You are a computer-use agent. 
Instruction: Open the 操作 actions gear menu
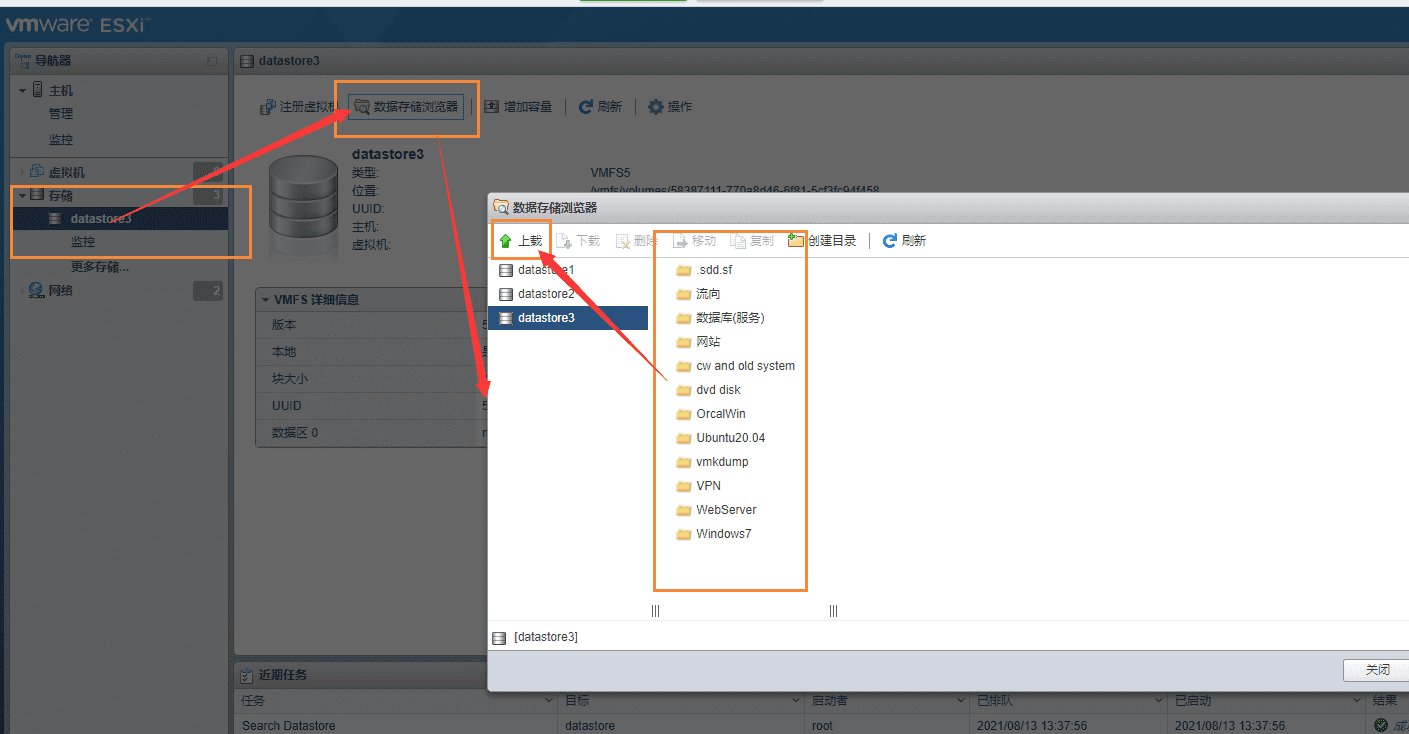pyautogui.click(x=670, y=107)
